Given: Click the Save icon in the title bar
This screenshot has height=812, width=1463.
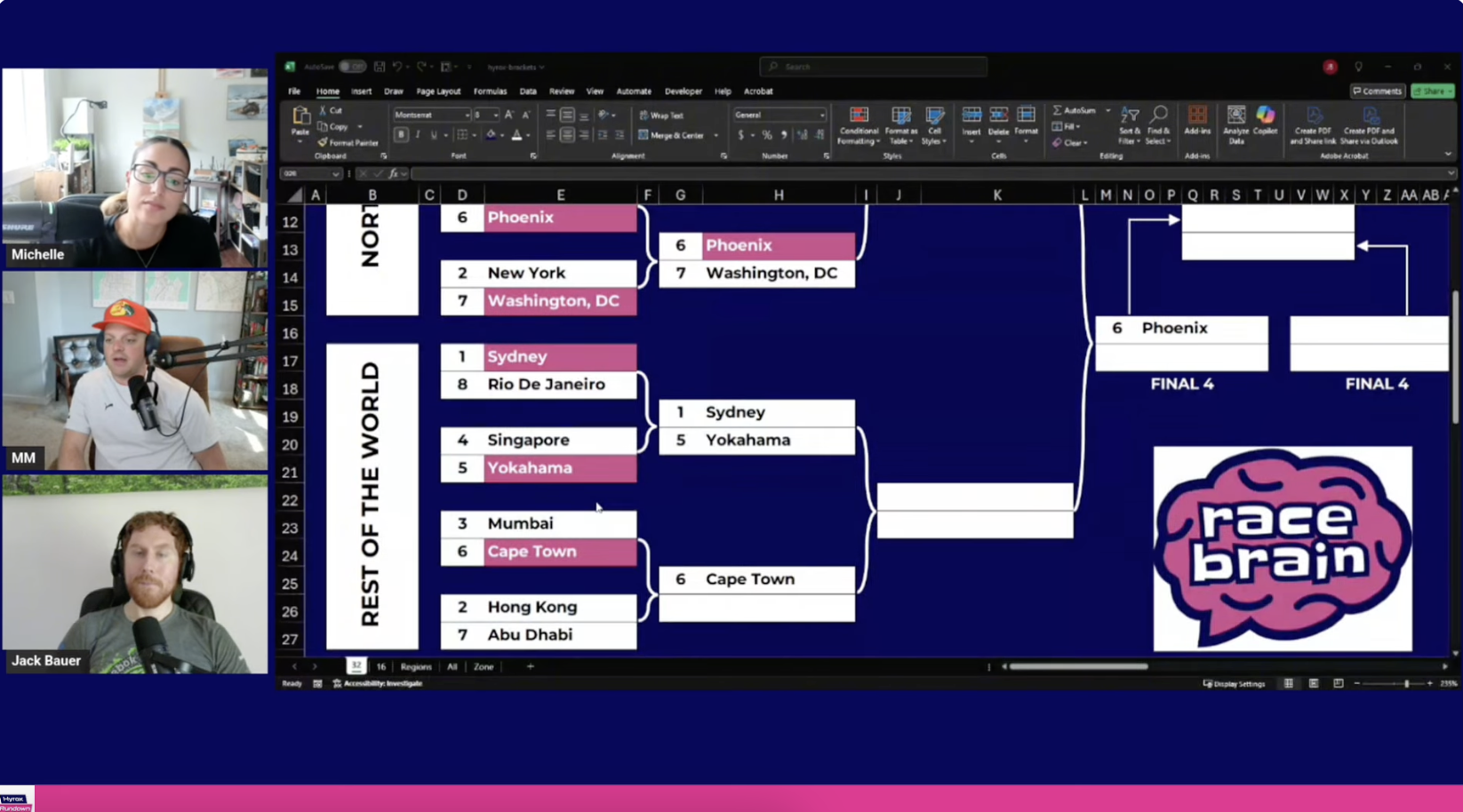Looking at the screenshot, I should click(380, 67).
